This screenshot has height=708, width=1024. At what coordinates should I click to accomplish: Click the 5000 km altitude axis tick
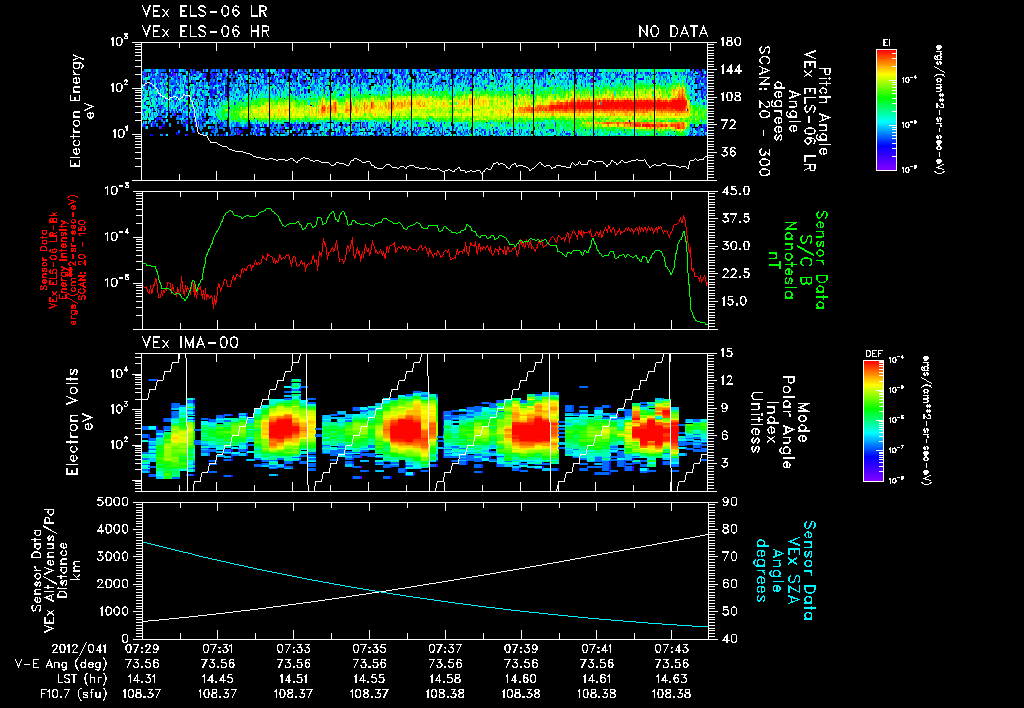click(x=114, y=502)
